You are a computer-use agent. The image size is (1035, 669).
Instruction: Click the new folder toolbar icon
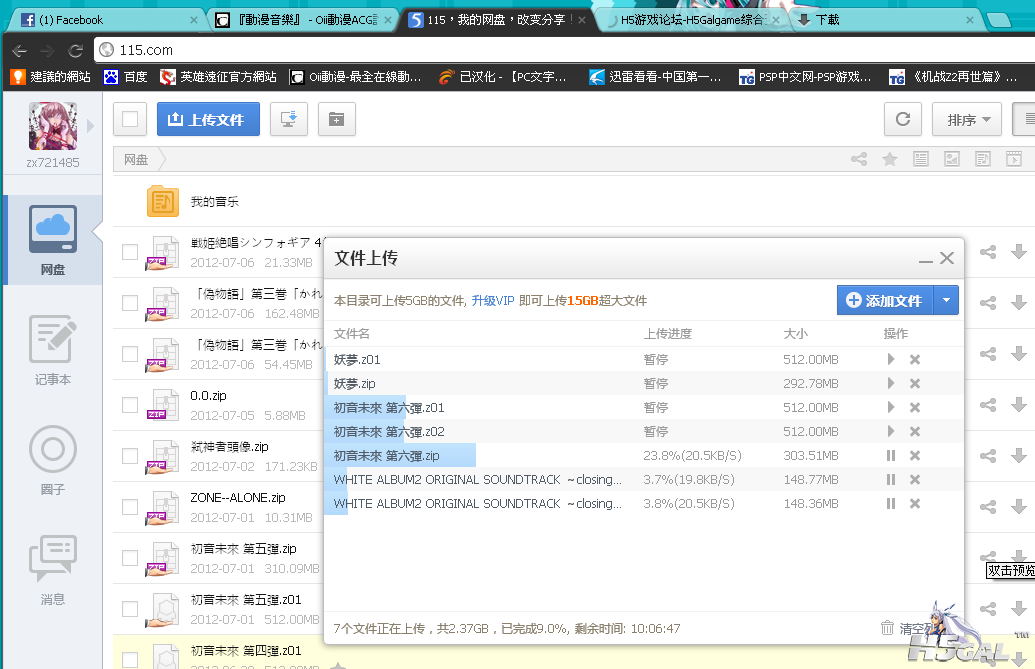tap(337, 119)
